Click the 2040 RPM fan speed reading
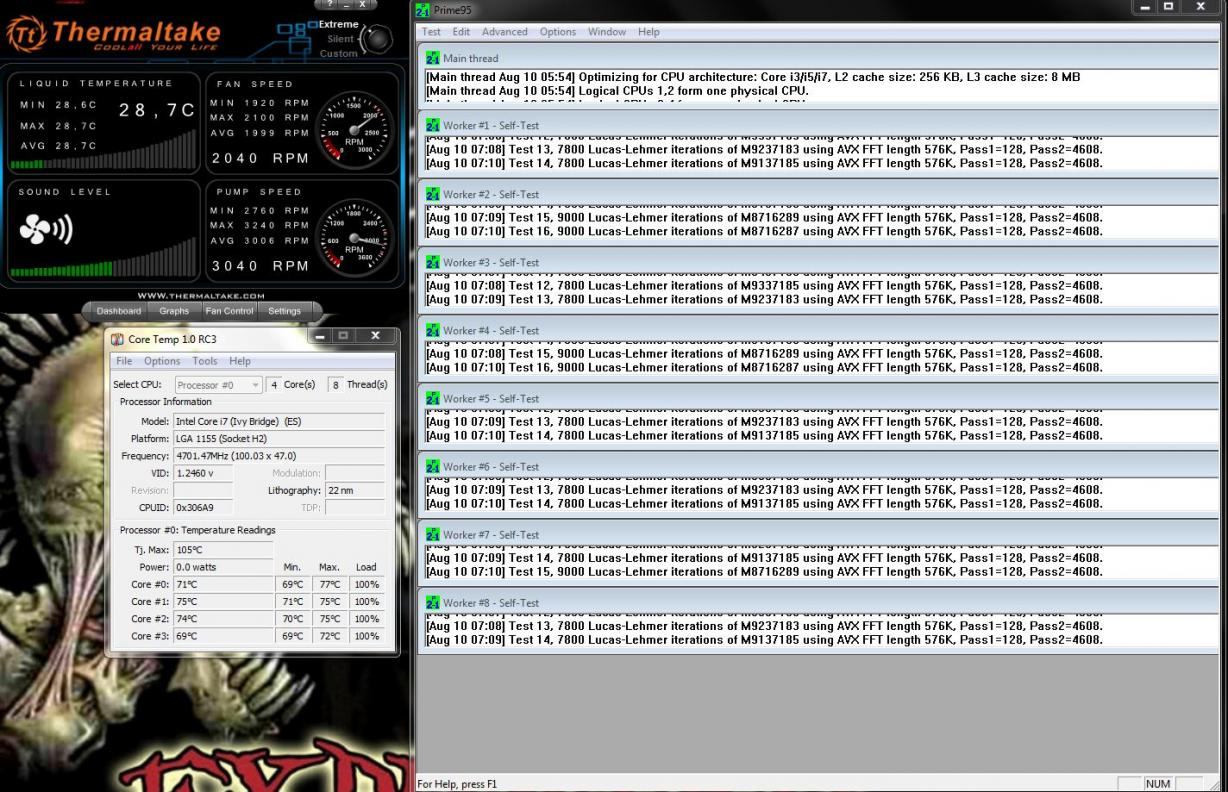Viewport: 1228px width, 792px height. coord(259,157)
